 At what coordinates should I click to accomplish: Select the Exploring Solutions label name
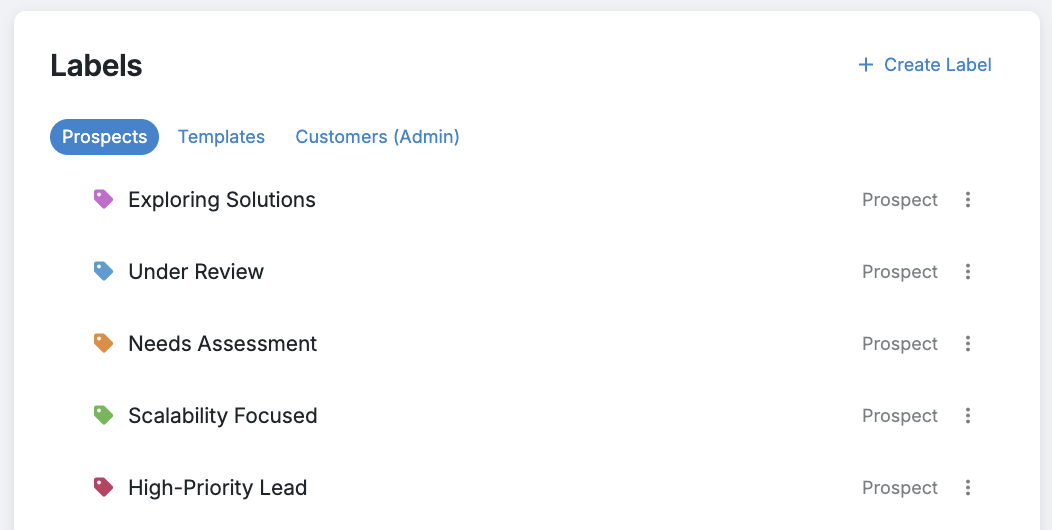tap(222, 200)
